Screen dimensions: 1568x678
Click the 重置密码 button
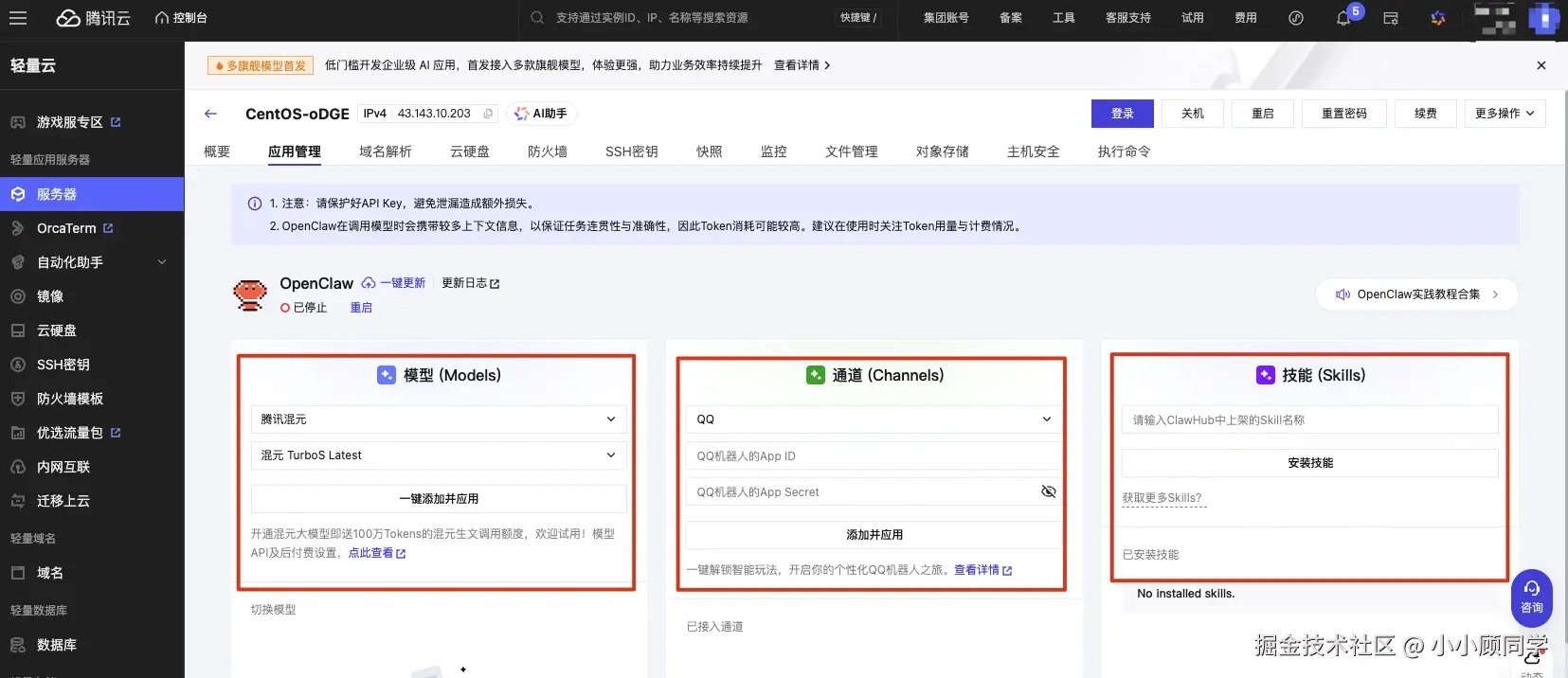pos(1344,114)
